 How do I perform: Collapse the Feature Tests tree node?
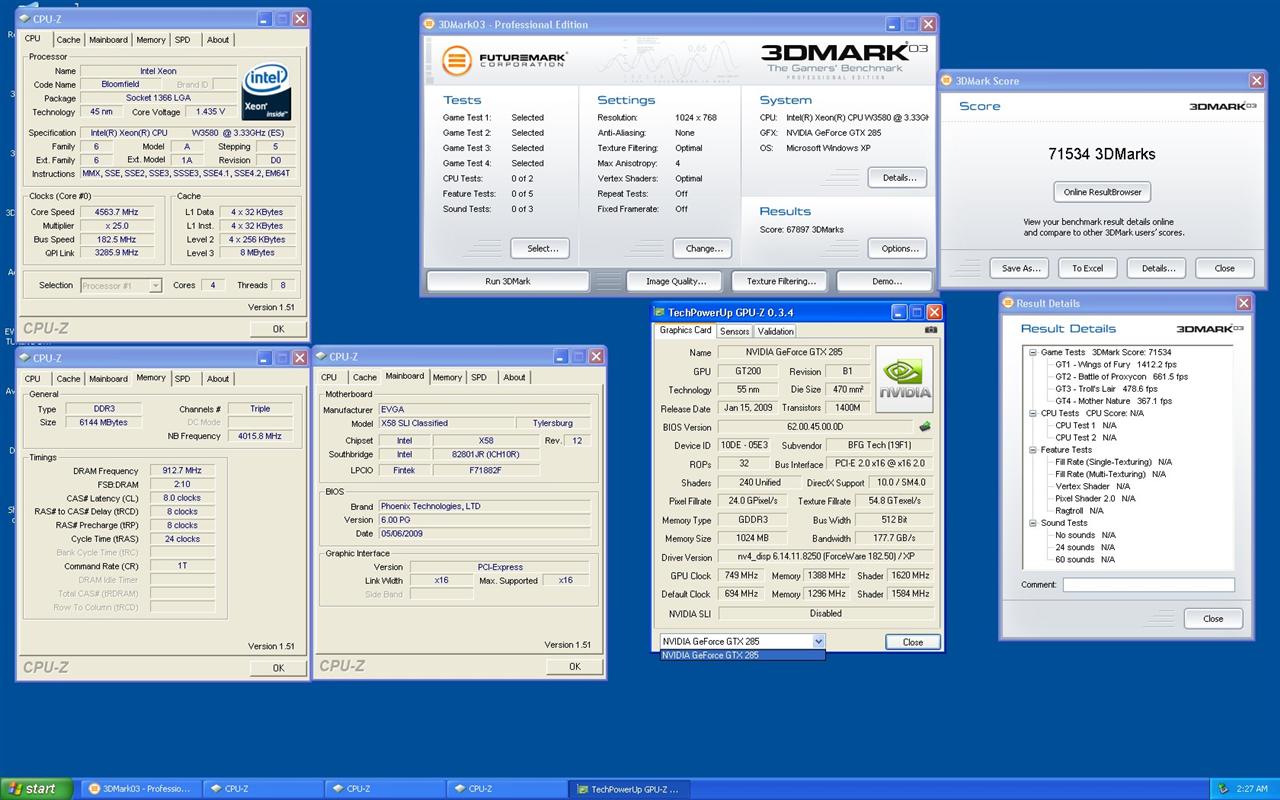pyautogui.click(x=1031, y=450)
